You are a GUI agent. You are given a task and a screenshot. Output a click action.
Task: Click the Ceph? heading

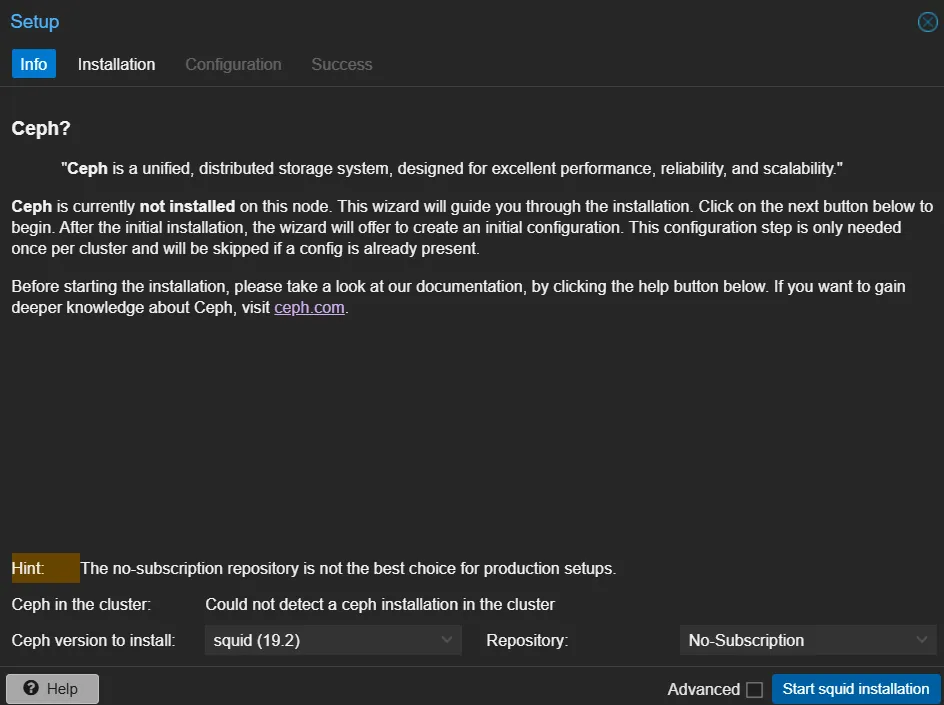(x=41, y=128)
